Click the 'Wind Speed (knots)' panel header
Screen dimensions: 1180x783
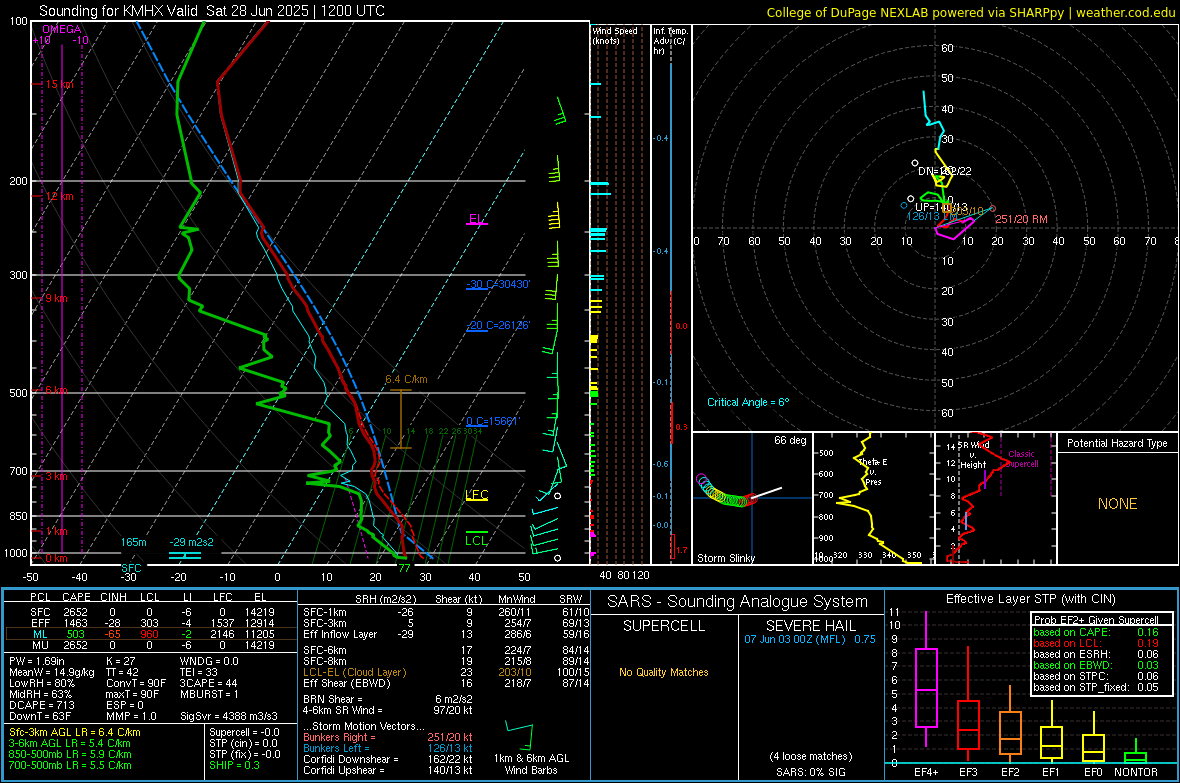(615, 35)
